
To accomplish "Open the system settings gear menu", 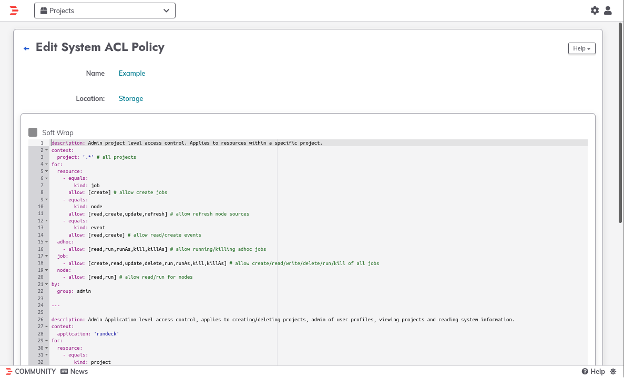I will pos(595,11).
